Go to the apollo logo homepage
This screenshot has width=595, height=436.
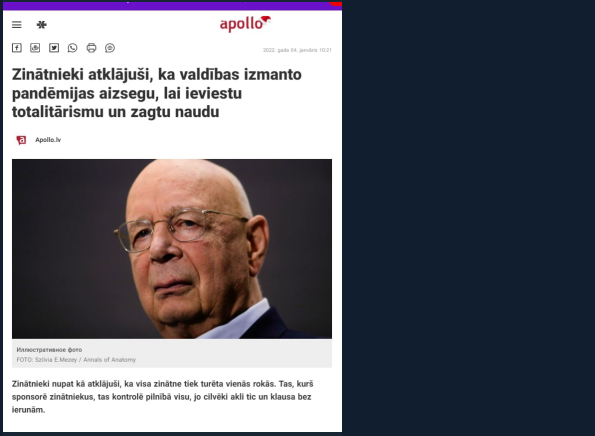click(x=245, y=24)
